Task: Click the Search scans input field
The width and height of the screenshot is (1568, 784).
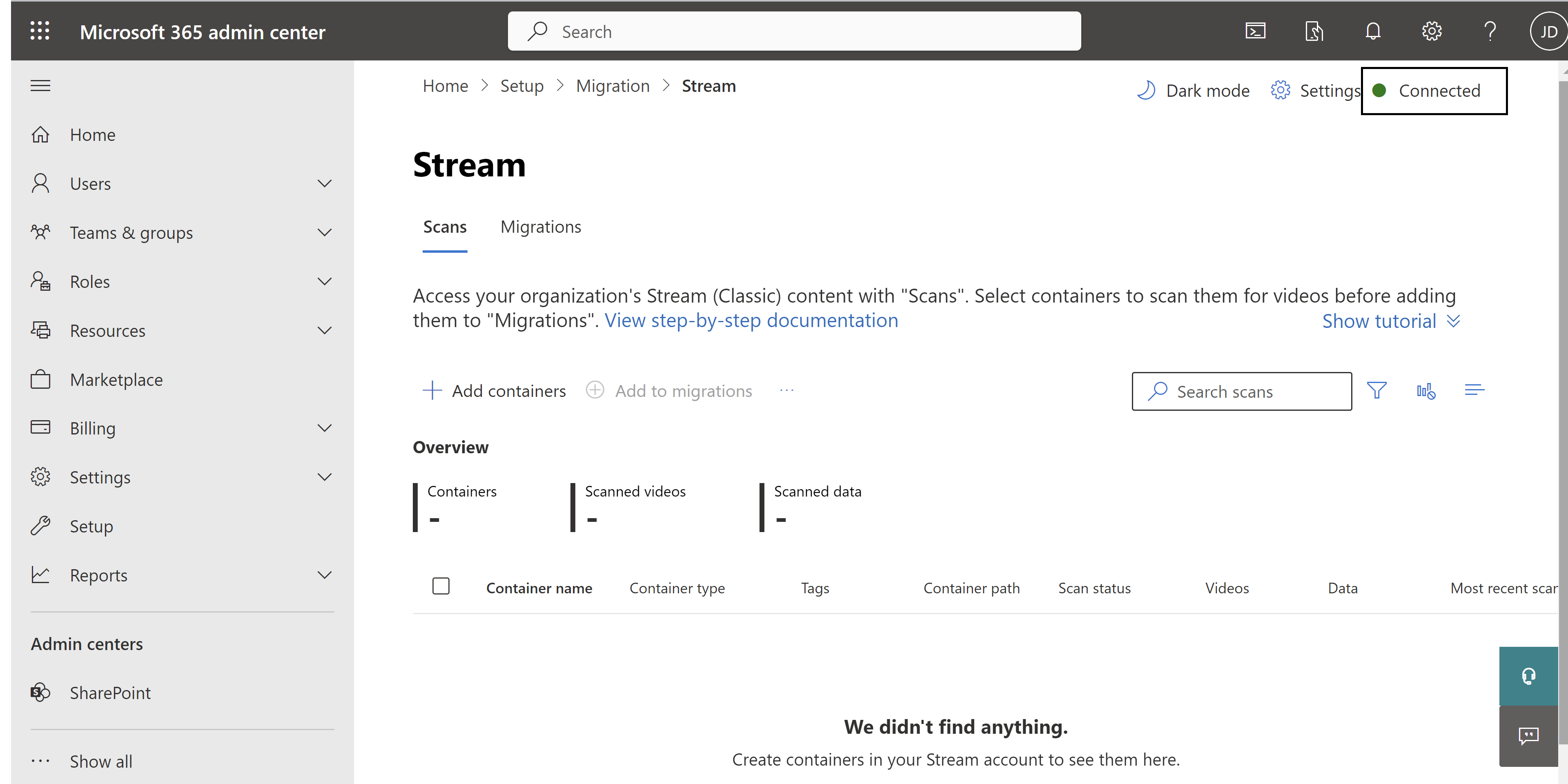Action: click(x=1243, y=391)
